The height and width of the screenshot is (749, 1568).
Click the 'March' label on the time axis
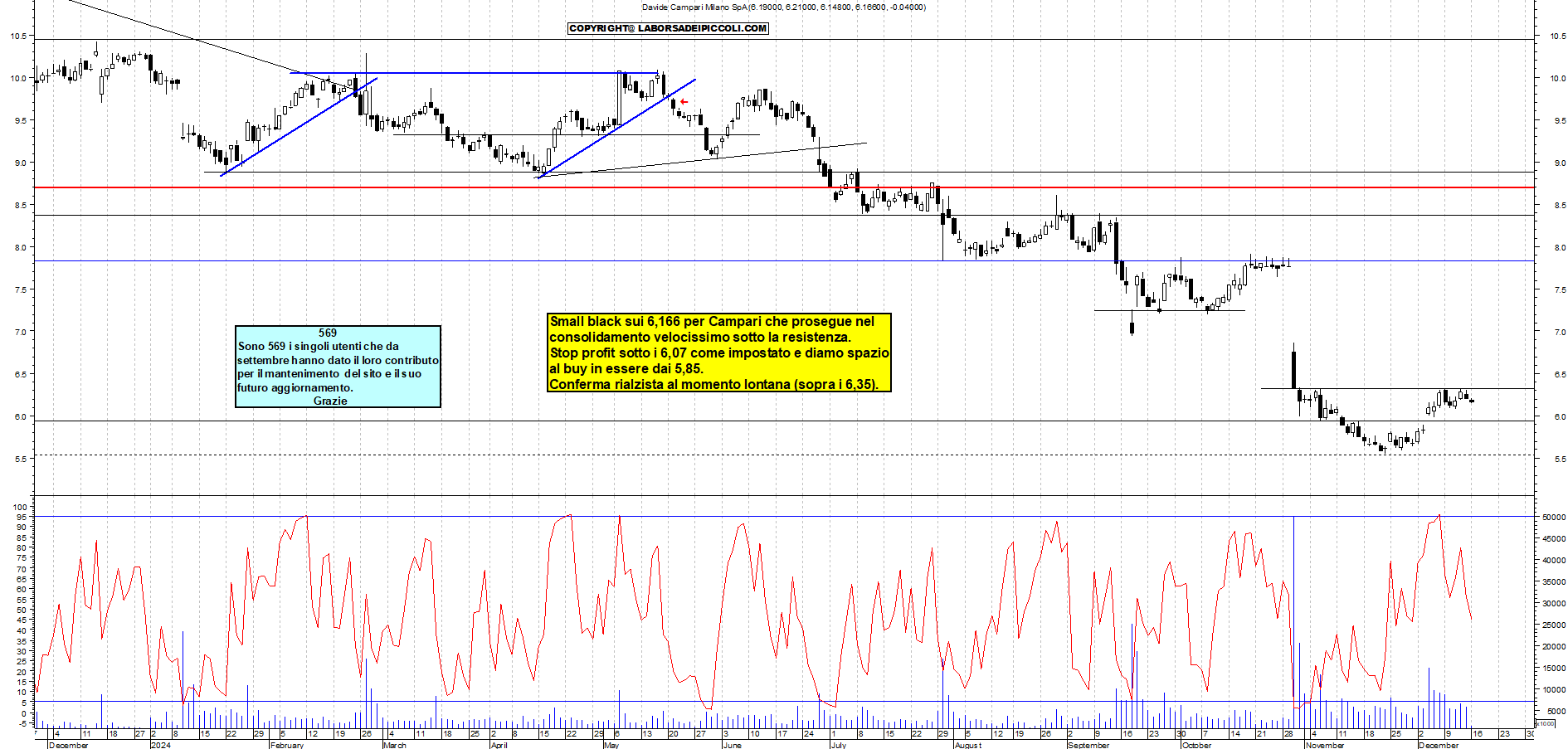(x=395, y=745)
